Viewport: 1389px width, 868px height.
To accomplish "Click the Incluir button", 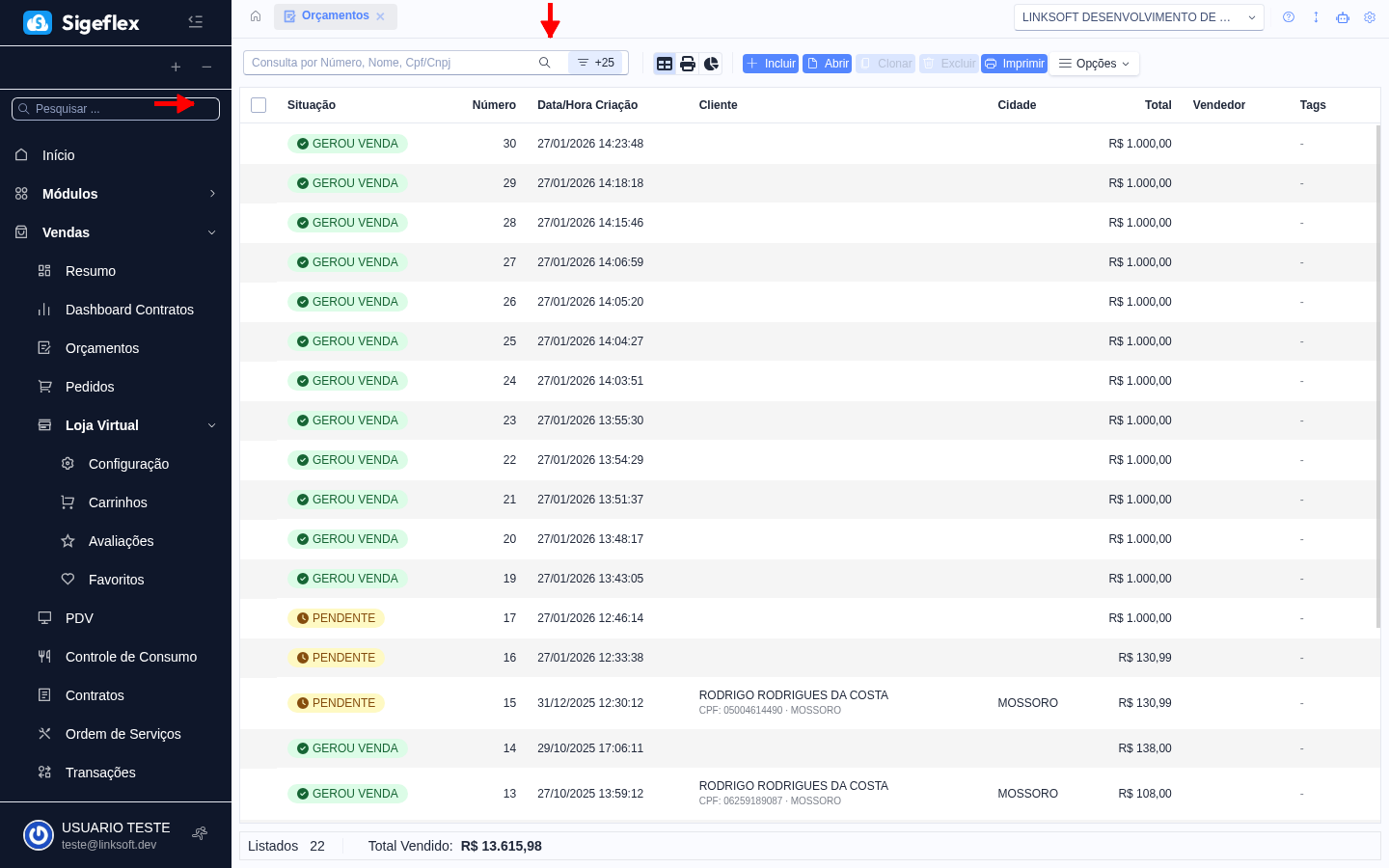I will click(770, 63).
